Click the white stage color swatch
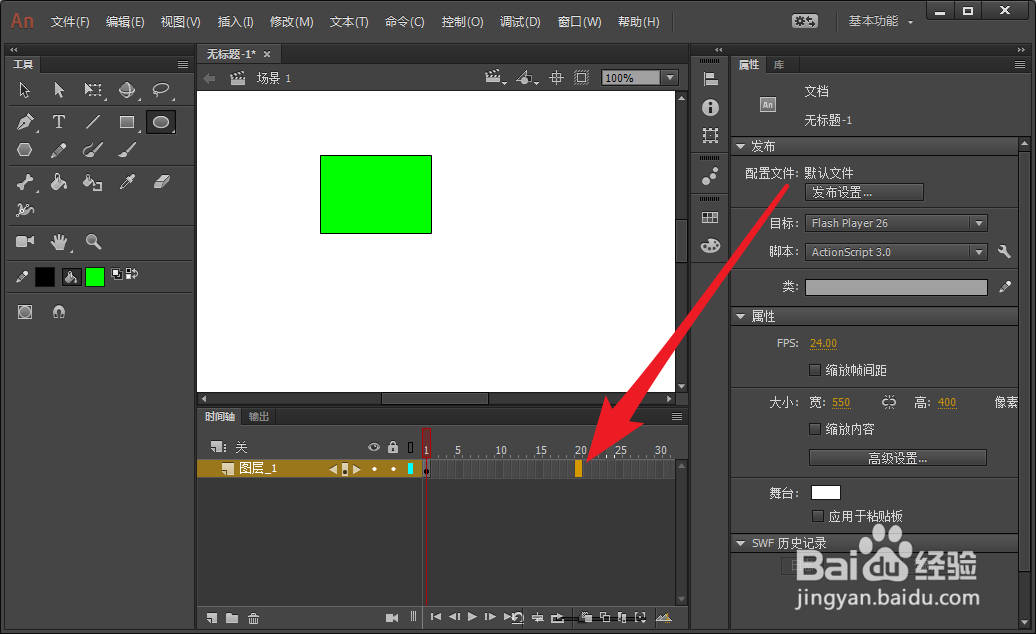The image size is (1036, 634). pyautogui.click(x=825, y=492)
